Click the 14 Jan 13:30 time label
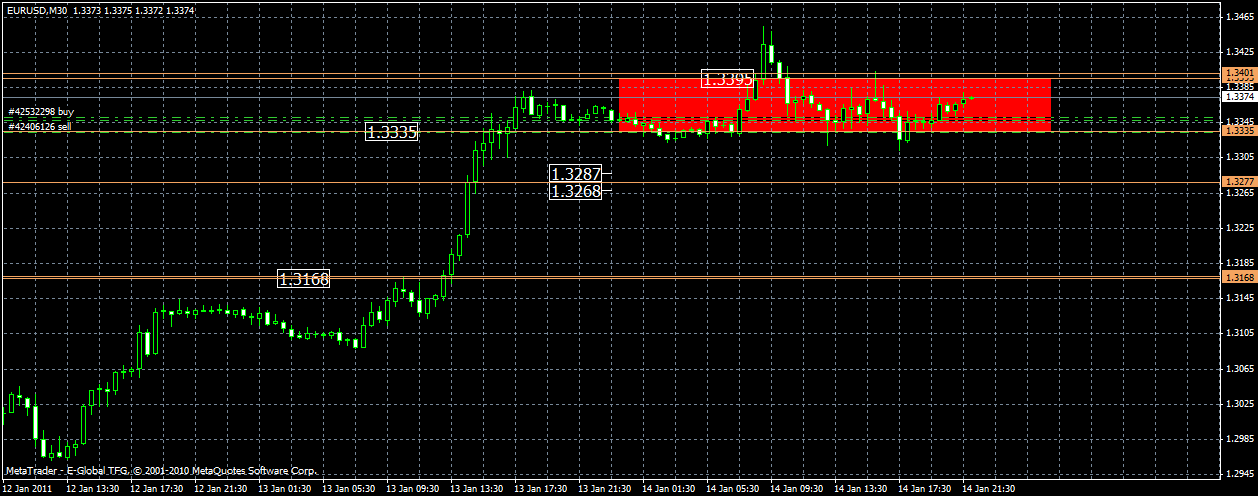 click(x=861, y=489)
